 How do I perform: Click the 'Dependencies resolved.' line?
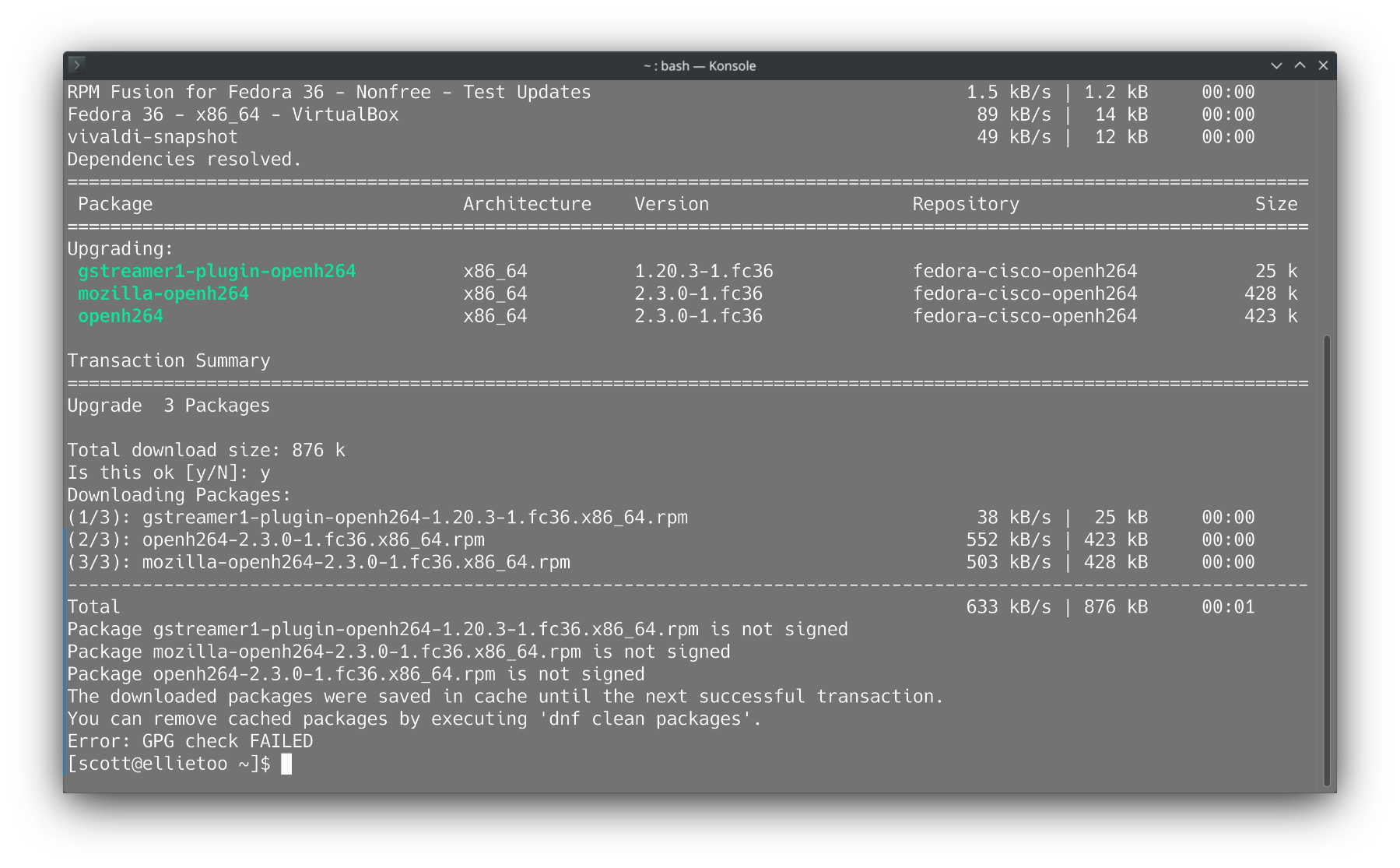coord(184,160)
